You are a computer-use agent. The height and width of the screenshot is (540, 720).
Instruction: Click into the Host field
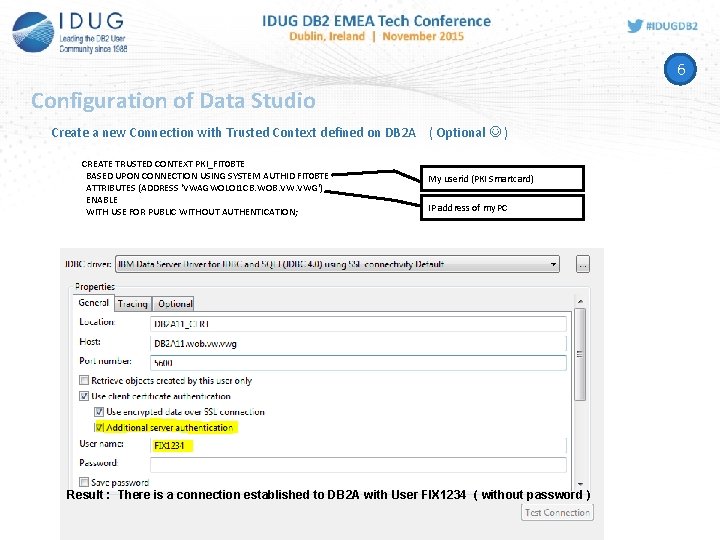click(x=358, y=343)
